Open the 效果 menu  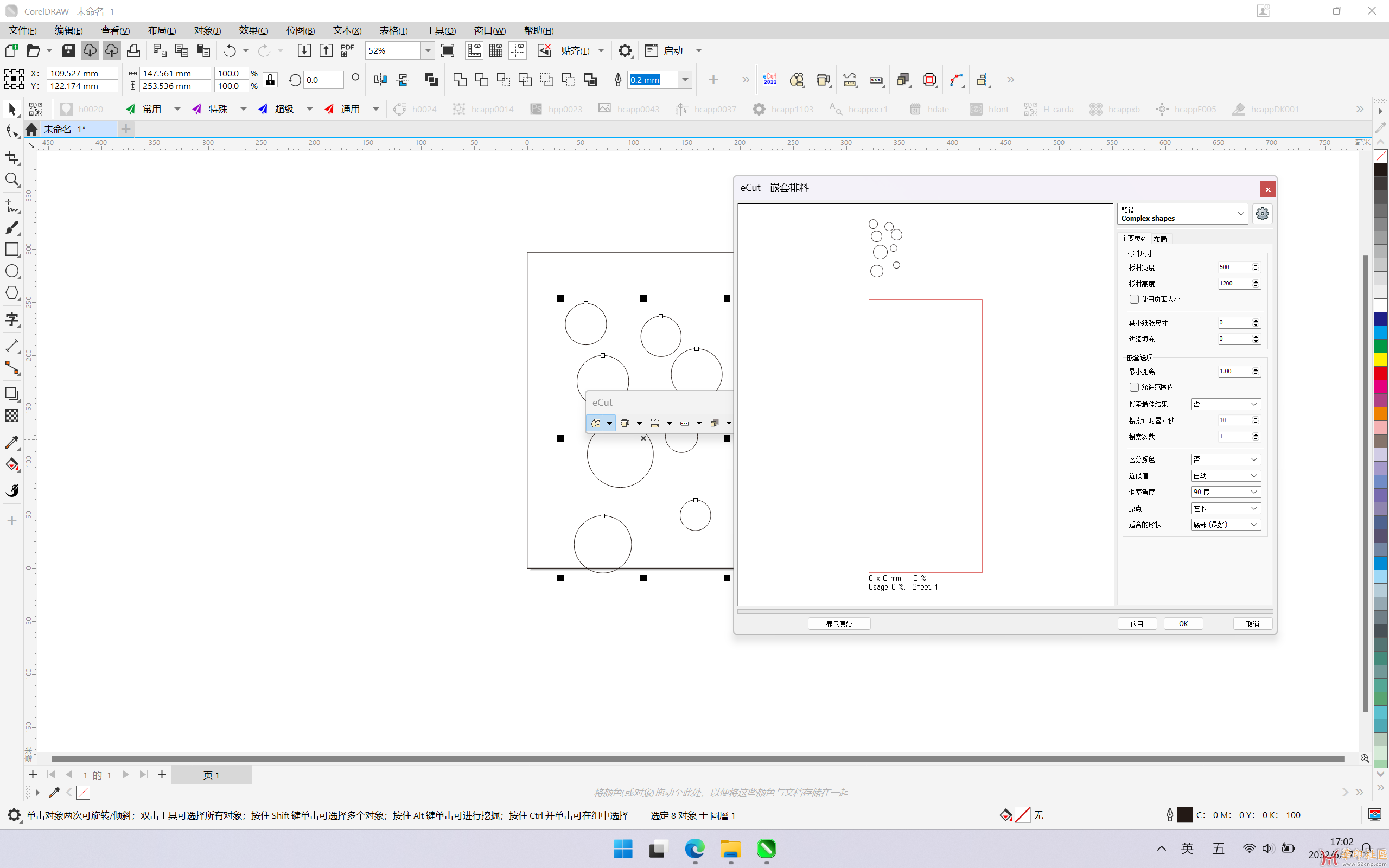click(x=253, y=30)
